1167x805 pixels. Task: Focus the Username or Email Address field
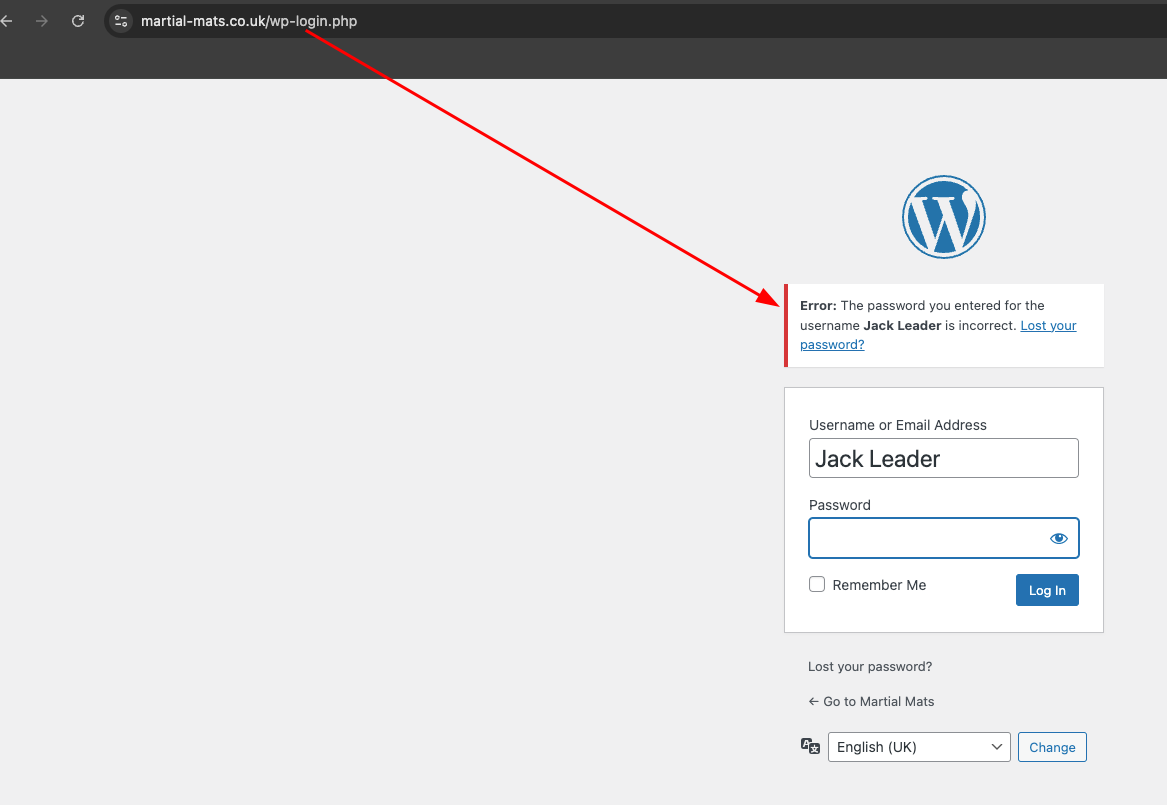click(944, 458)
